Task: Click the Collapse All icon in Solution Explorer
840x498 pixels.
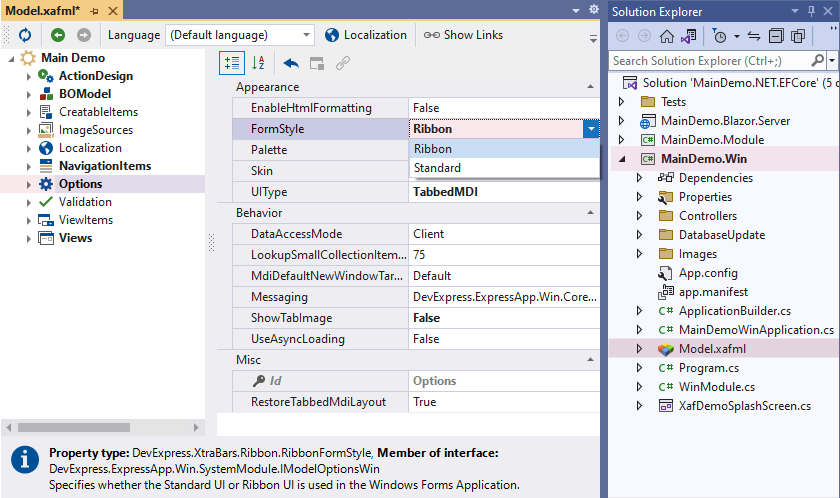Action: tap(775, 36)
